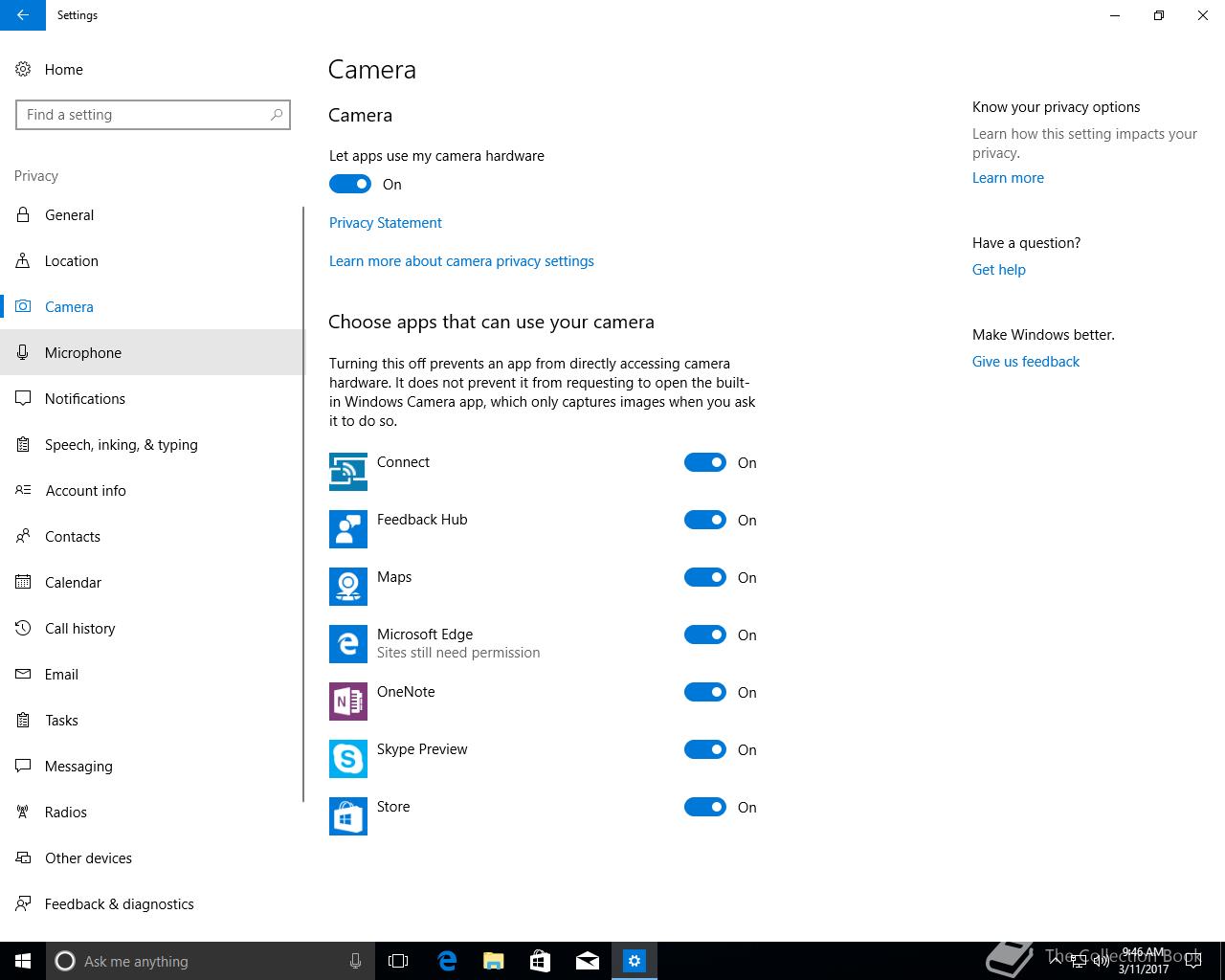Click the Get help link

pos(999,269)
